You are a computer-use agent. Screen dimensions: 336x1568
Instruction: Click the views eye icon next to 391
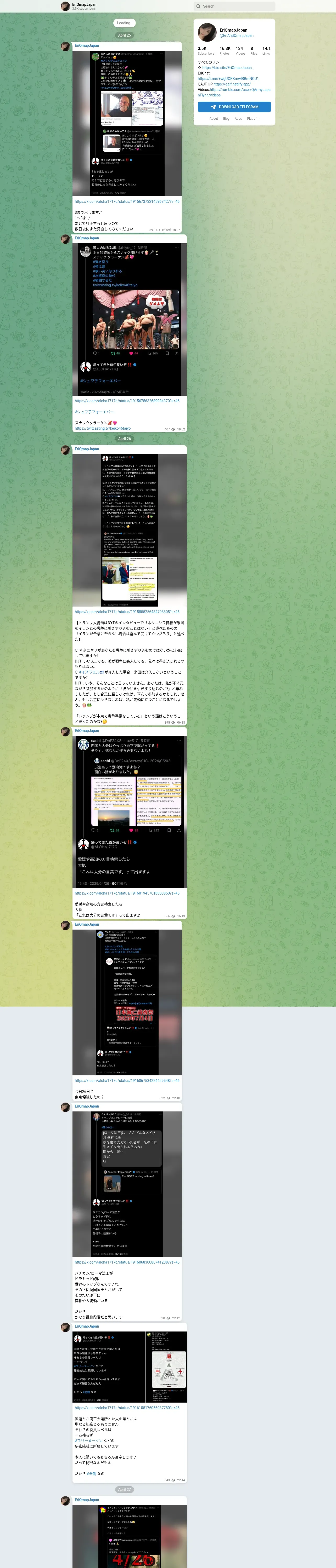tap(158, 230)
